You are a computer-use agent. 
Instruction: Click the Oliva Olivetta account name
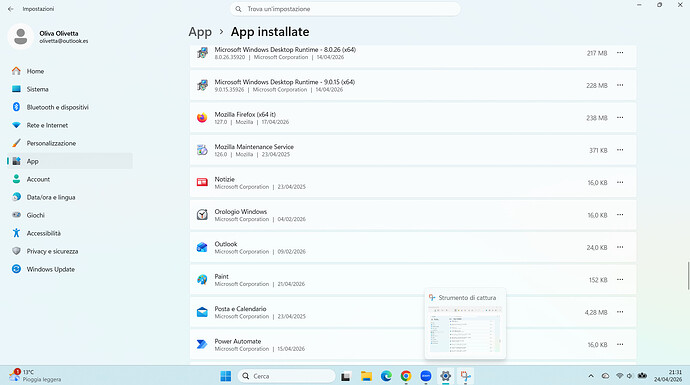coord(59,33)
